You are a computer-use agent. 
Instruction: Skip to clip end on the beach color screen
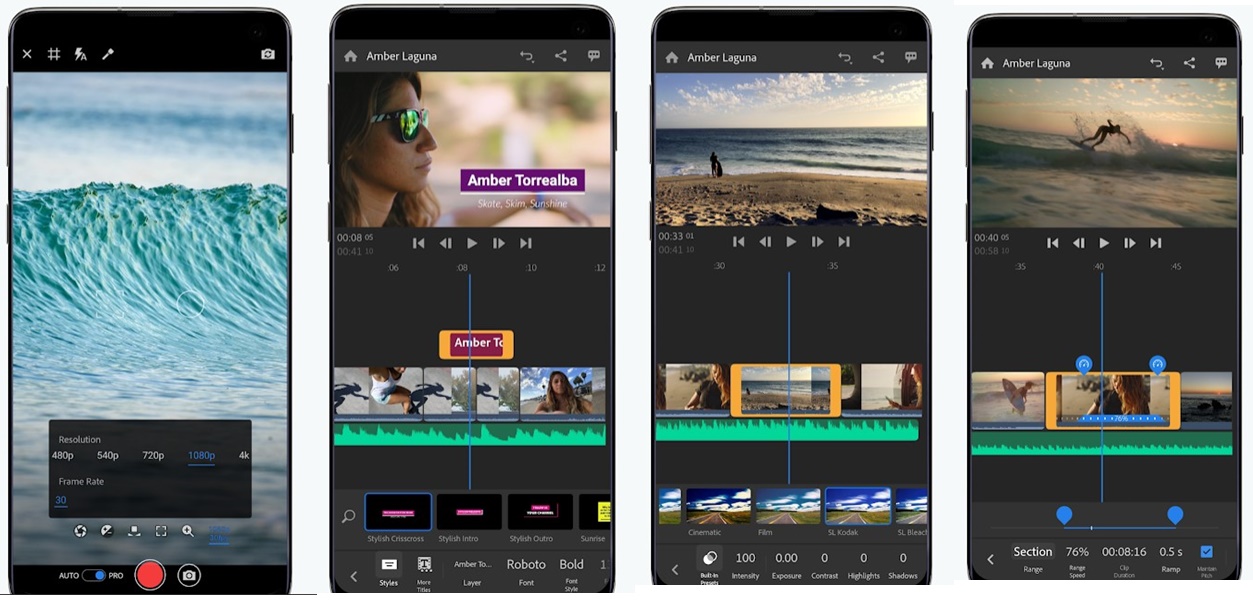pos(844,242)
